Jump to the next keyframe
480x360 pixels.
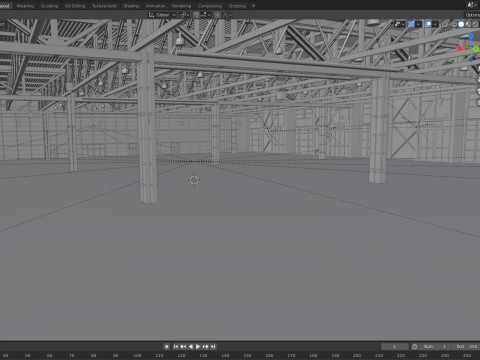click(x=205, y=346)
